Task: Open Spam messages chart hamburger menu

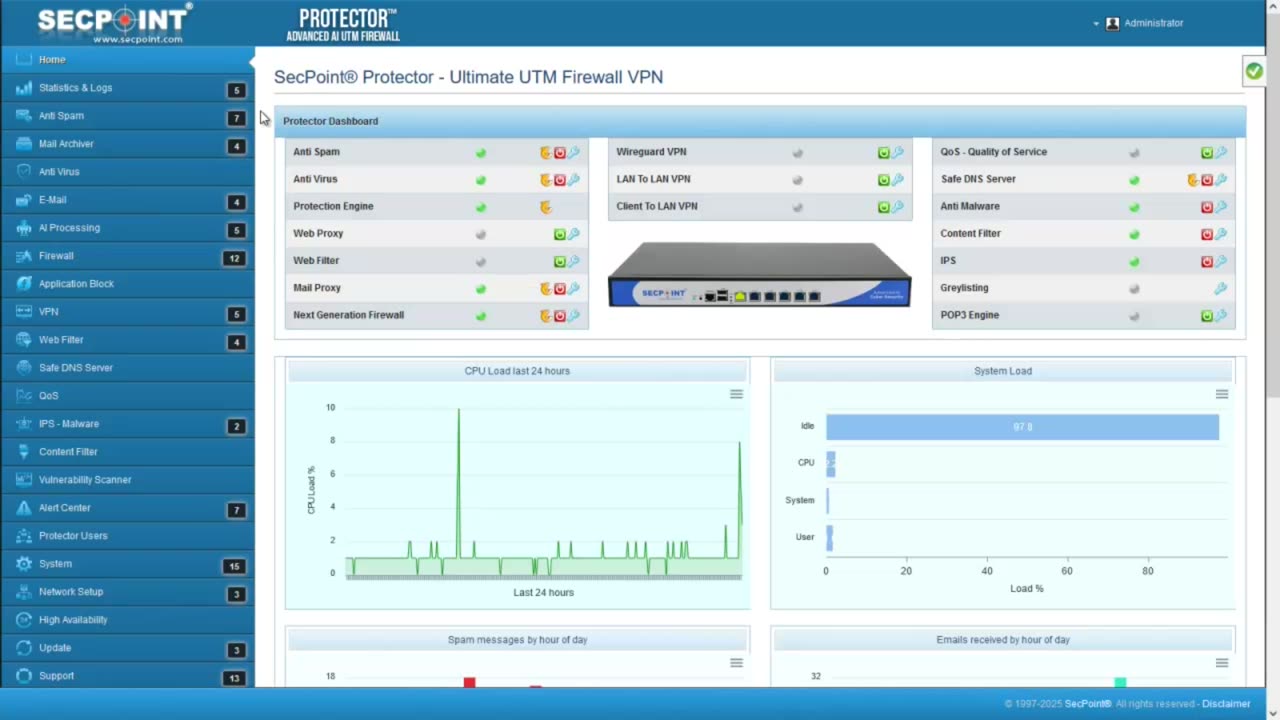Action: 736,663
